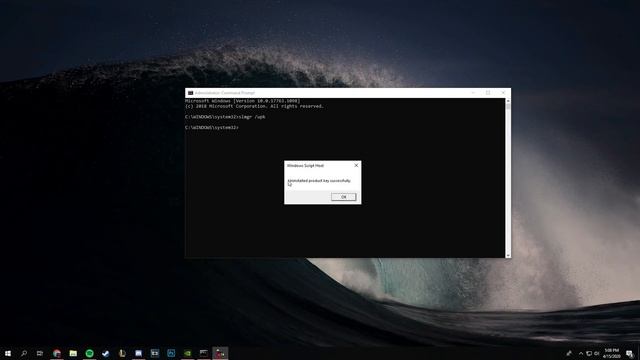Viewport: 640px width, 360px height.
Task: Click the Command Prompt scrollbar down arrow
Action: 508,255
